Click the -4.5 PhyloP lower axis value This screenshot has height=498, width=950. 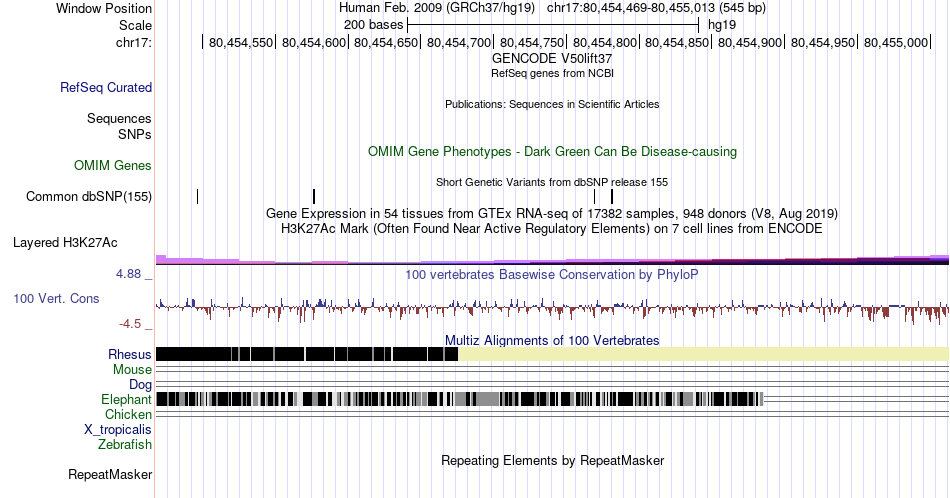click(x=130, y=324)
